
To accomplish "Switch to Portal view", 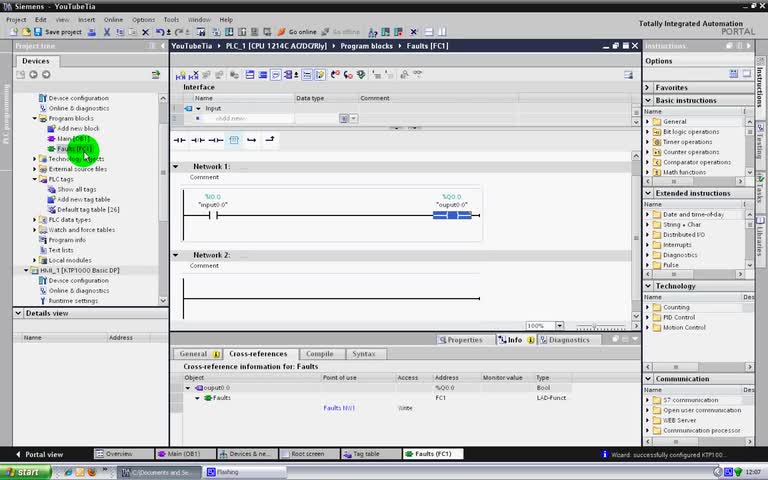I will point(40,454).
